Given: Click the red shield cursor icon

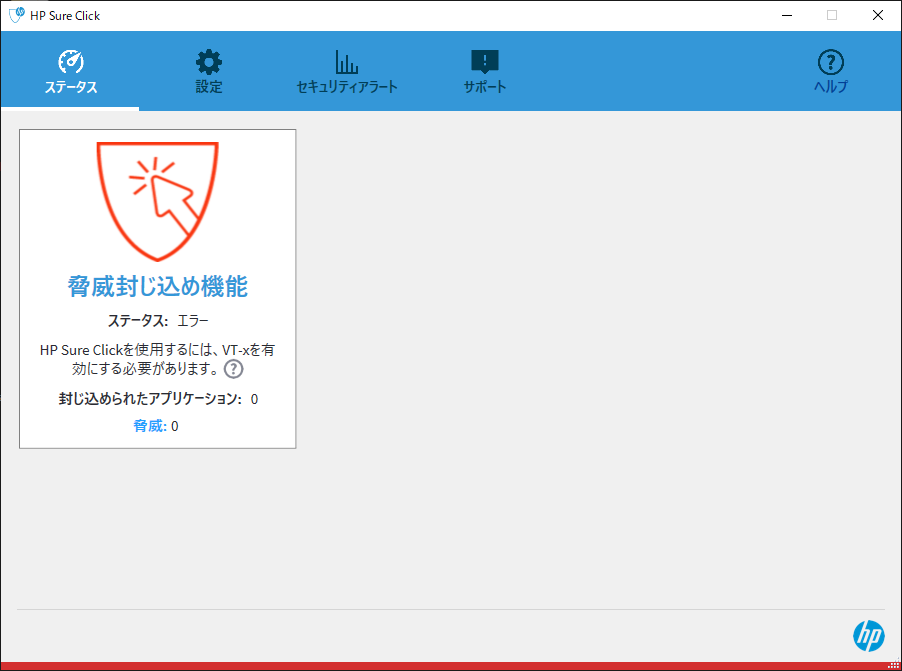Looking at the screenshot, I should click(158, 201).
